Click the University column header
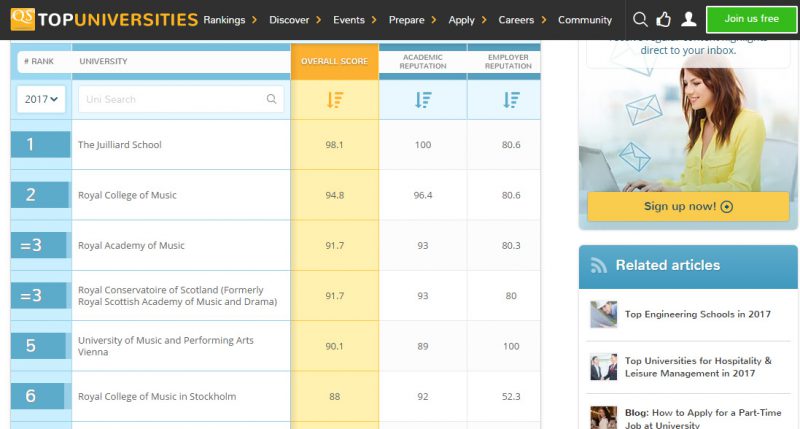Viewport: 800px width, 429px height. click(x=104, y=61)
